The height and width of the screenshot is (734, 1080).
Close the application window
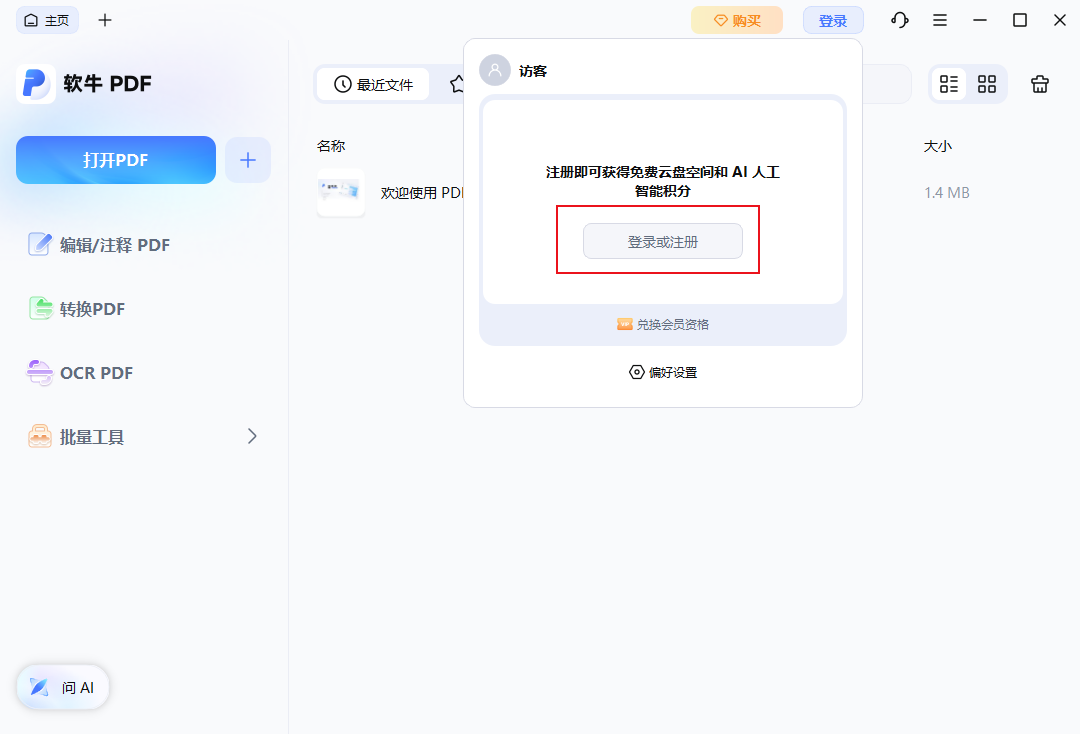click(1060, 20)
